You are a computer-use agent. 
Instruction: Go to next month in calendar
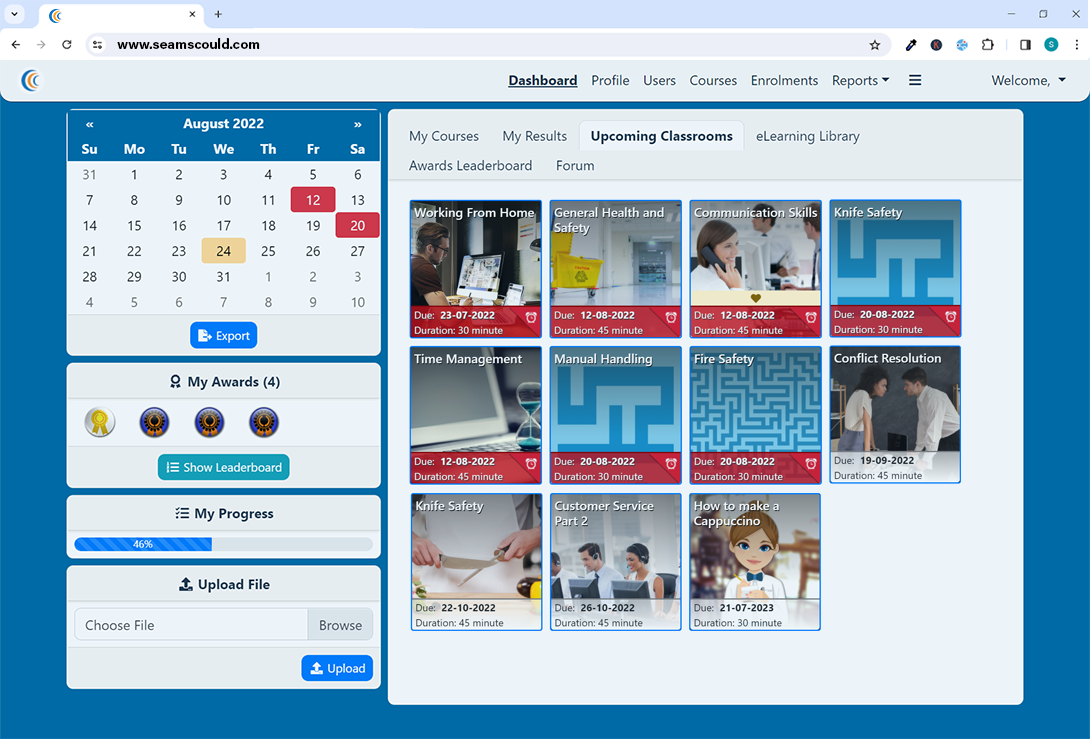357,124
